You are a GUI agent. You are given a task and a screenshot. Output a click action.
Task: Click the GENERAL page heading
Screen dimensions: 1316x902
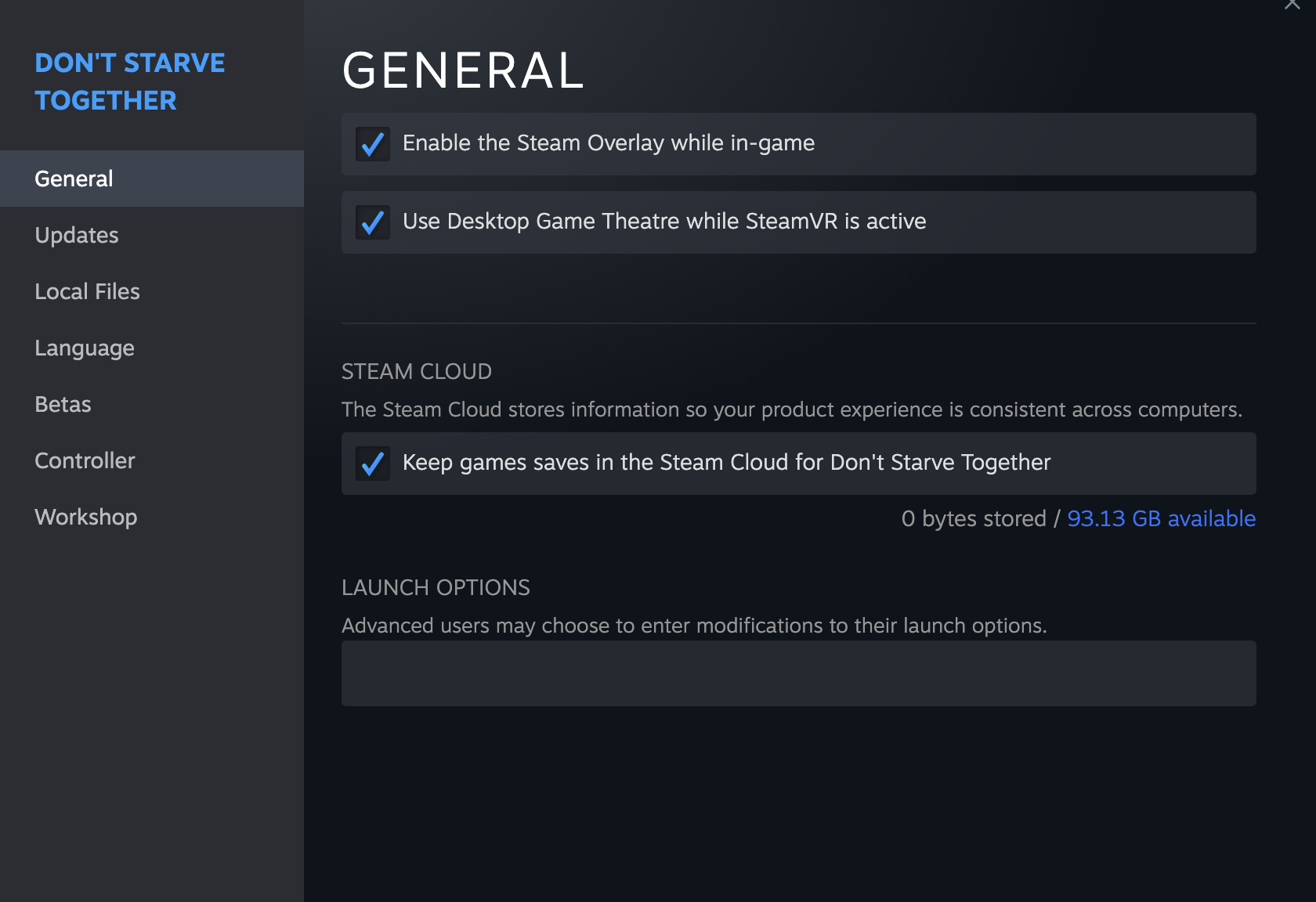click(x=463, y=70)
